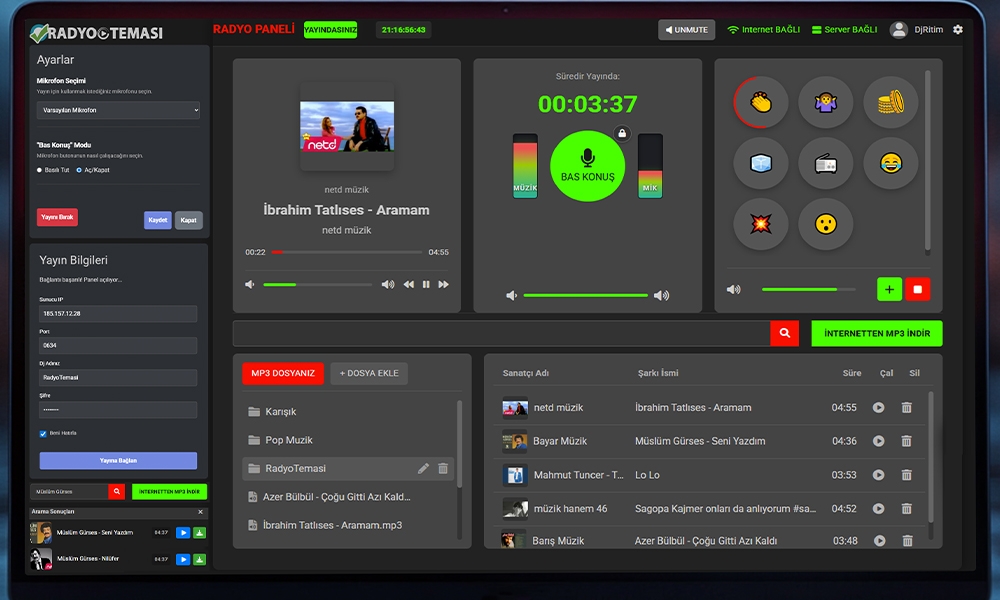Open the Varsayılan Mikrofon dropdown

pos(118,110)
